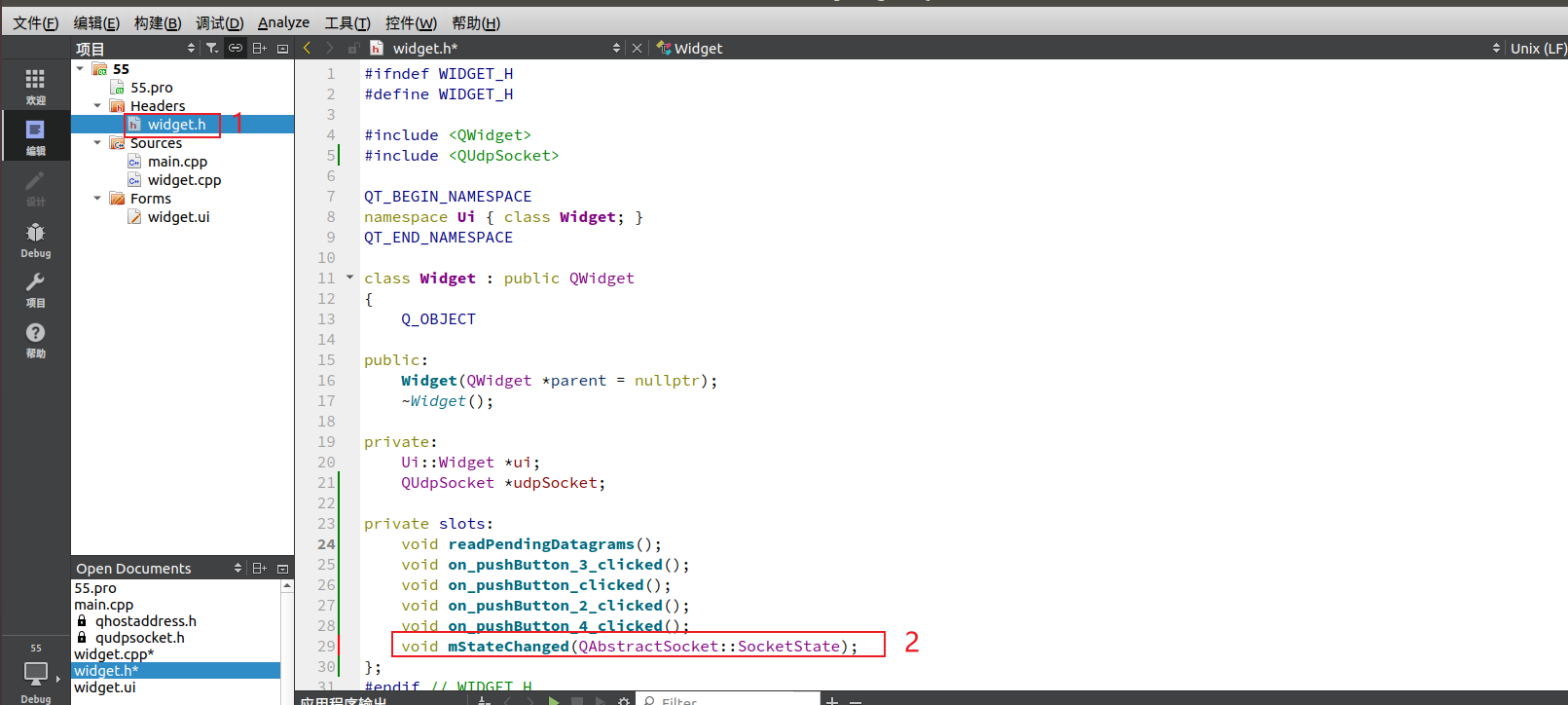Split the 项目 panel
The height and width of the screenshot is (705, 1568).
click(x=259, y=48)
